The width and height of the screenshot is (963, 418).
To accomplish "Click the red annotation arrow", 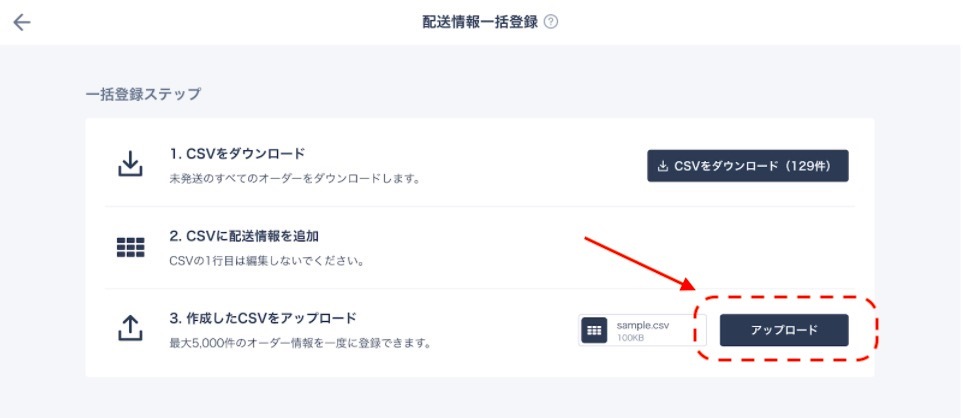I will (639, 263).
